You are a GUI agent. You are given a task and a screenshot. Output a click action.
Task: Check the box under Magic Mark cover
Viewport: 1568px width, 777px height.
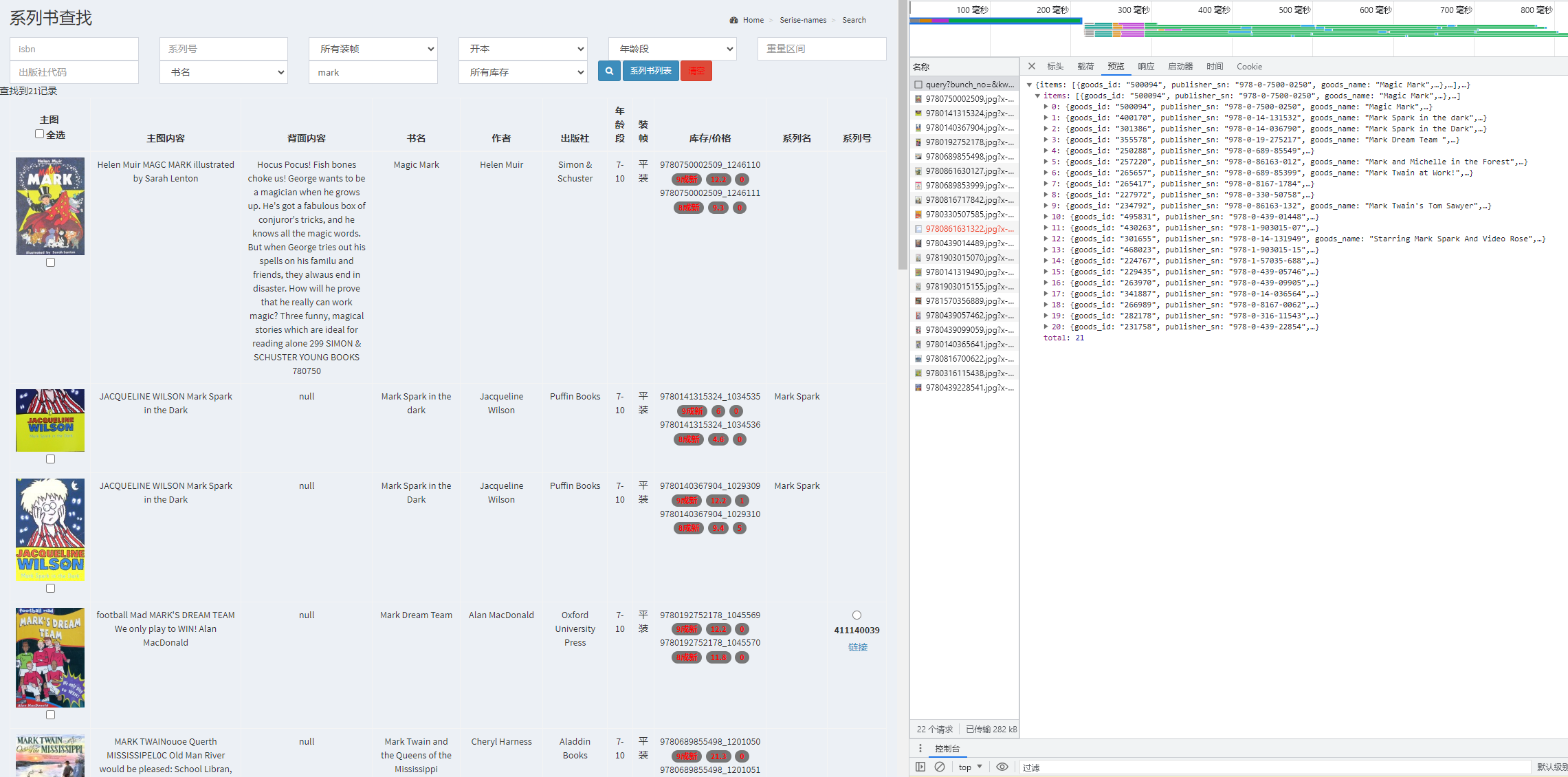tap(50, 263)
